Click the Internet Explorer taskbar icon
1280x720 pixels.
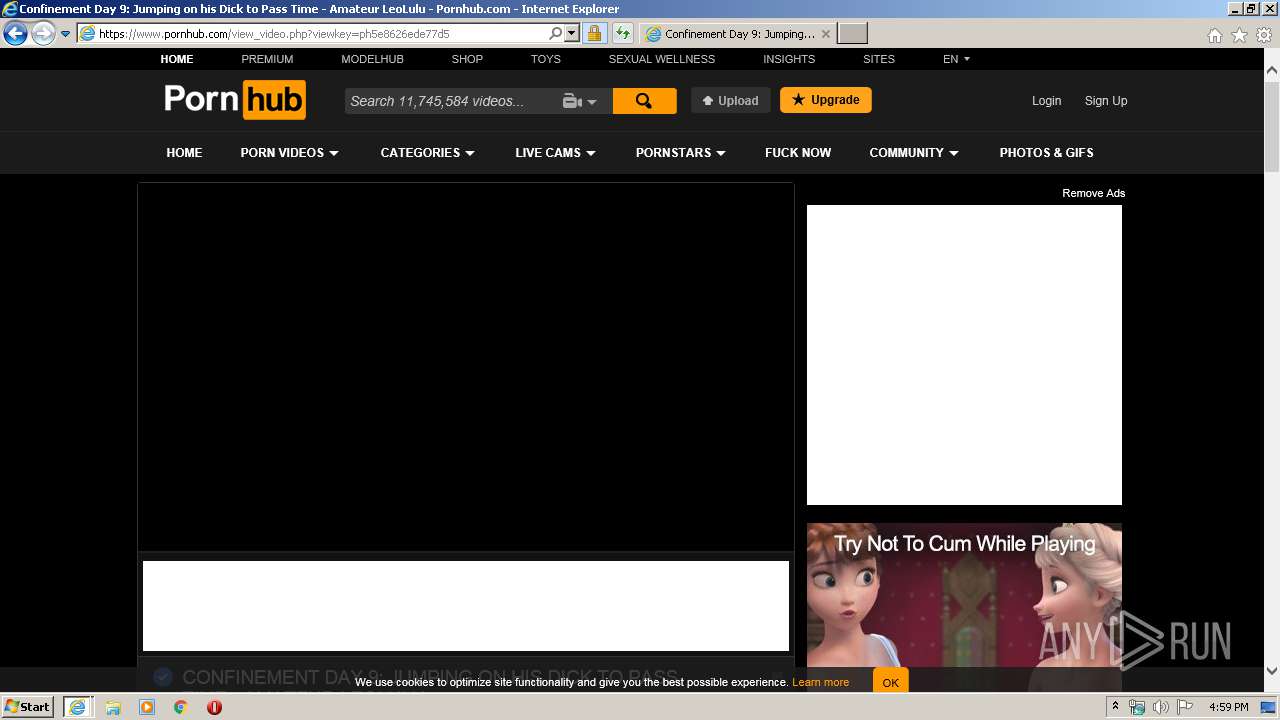coord(77,707)
